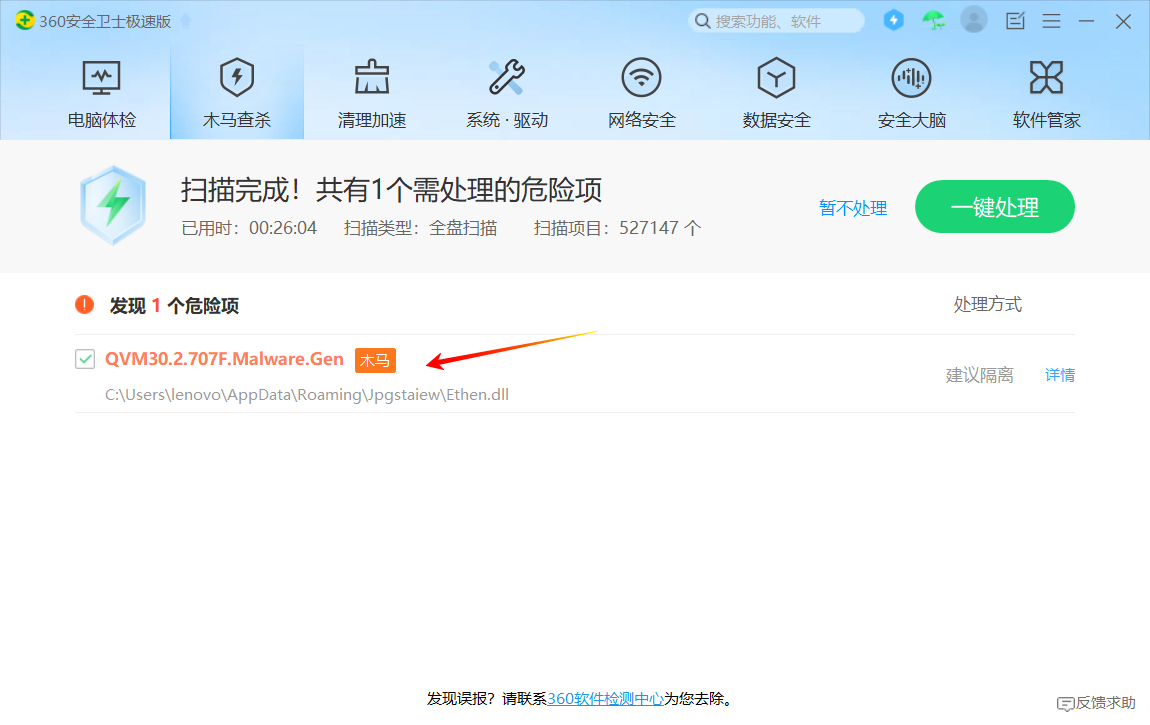Focus the 搜索功能、软件 search field
1150x725 pixels.
pyautogui.click(x=777, y=21)
